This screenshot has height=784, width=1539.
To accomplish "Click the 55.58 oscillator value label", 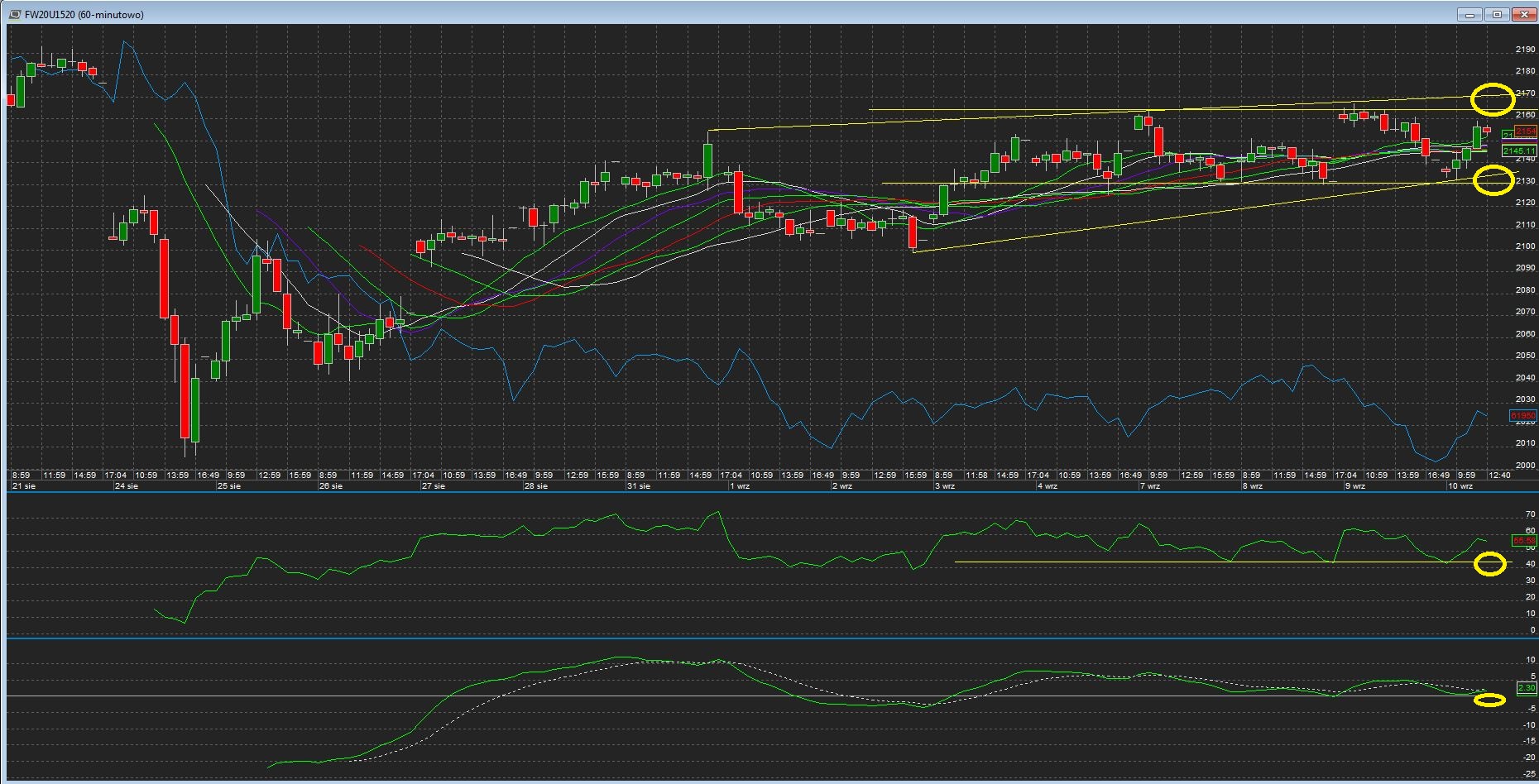I will tap(1523, 540).
